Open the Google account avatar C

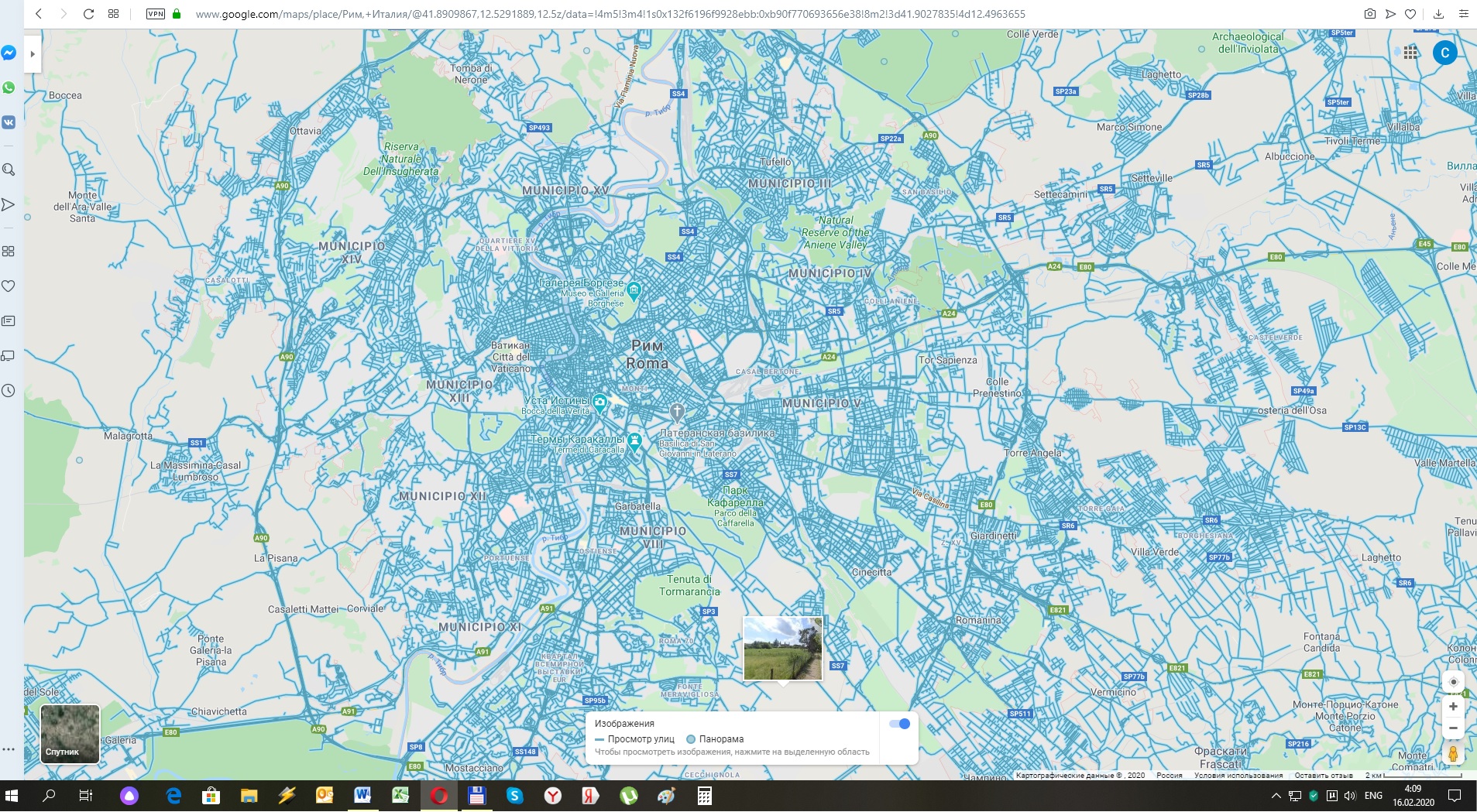click(x=1444, y=53)
